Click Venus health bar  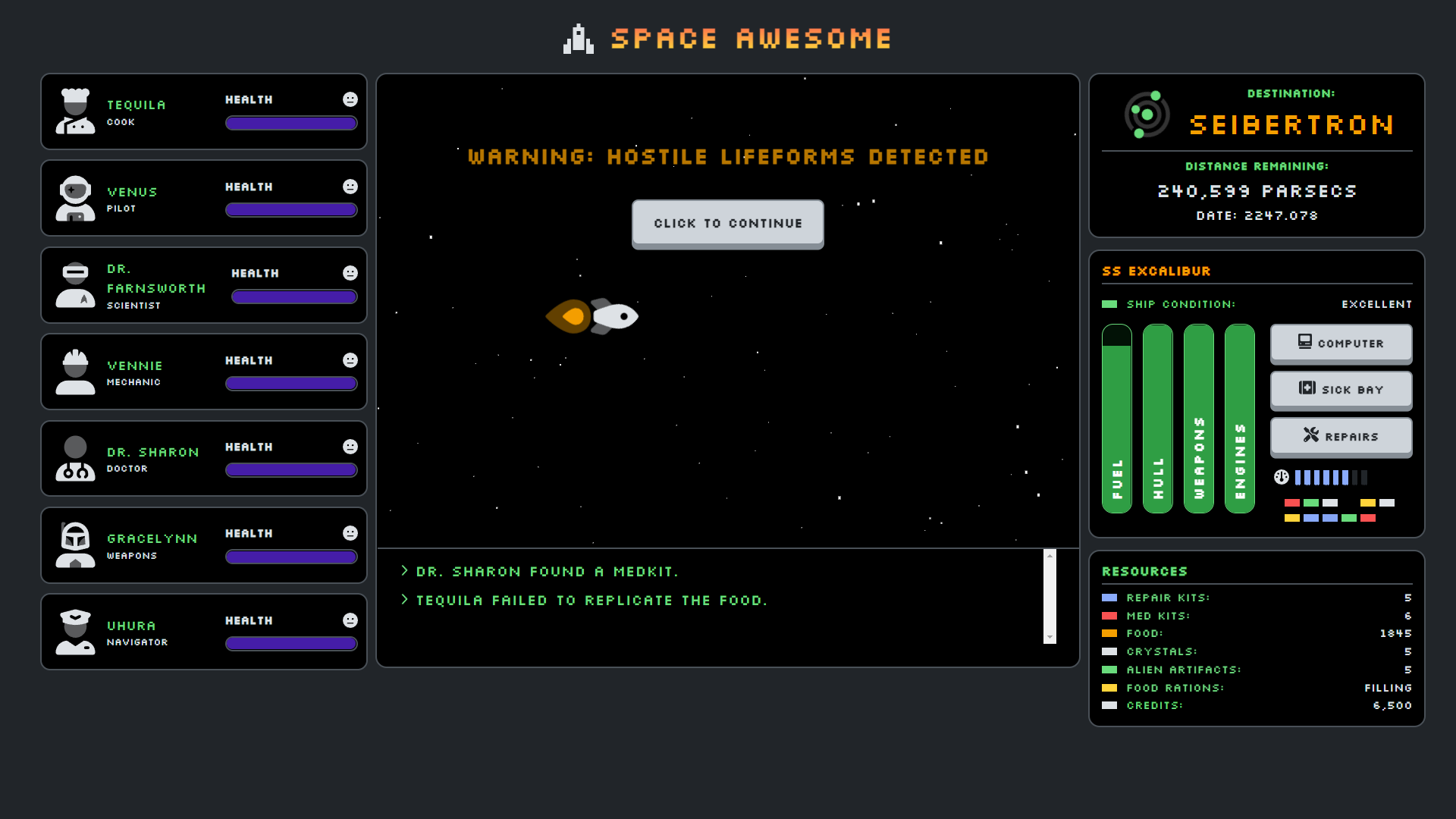[x=291, y=210]
